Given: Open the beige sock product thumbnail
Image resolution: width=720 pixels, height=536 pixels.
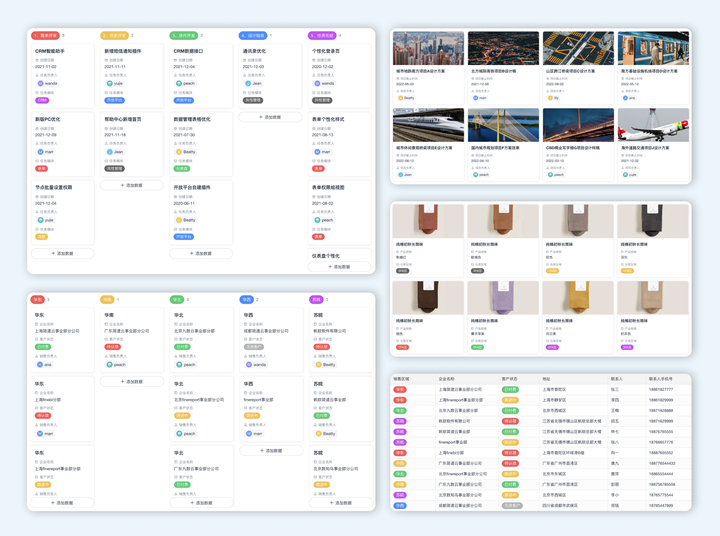Looking at the screenshot, I should click(653, 298).
